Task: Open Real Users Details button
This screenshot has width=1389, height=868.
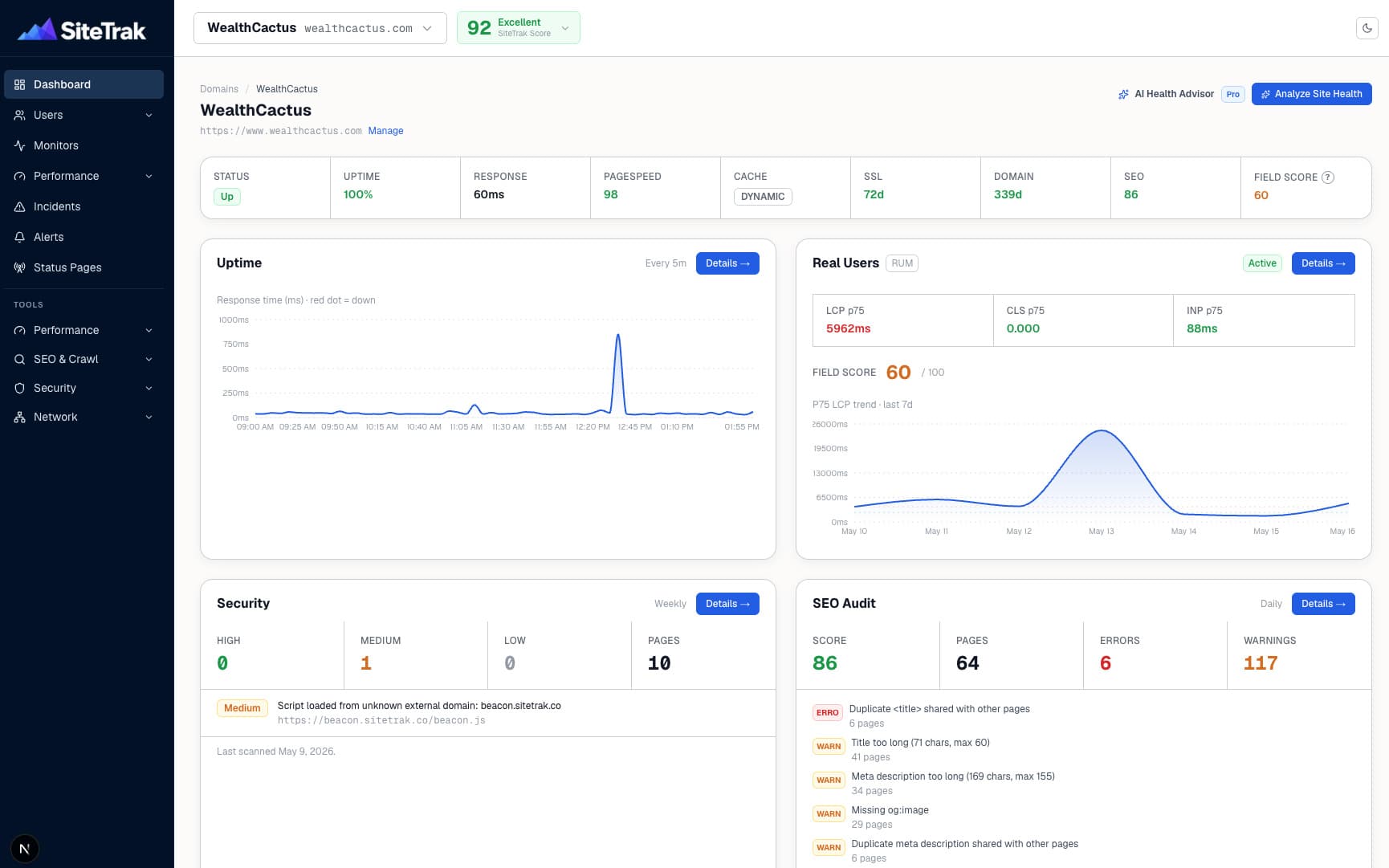Action: click(x=1323, y=263)
